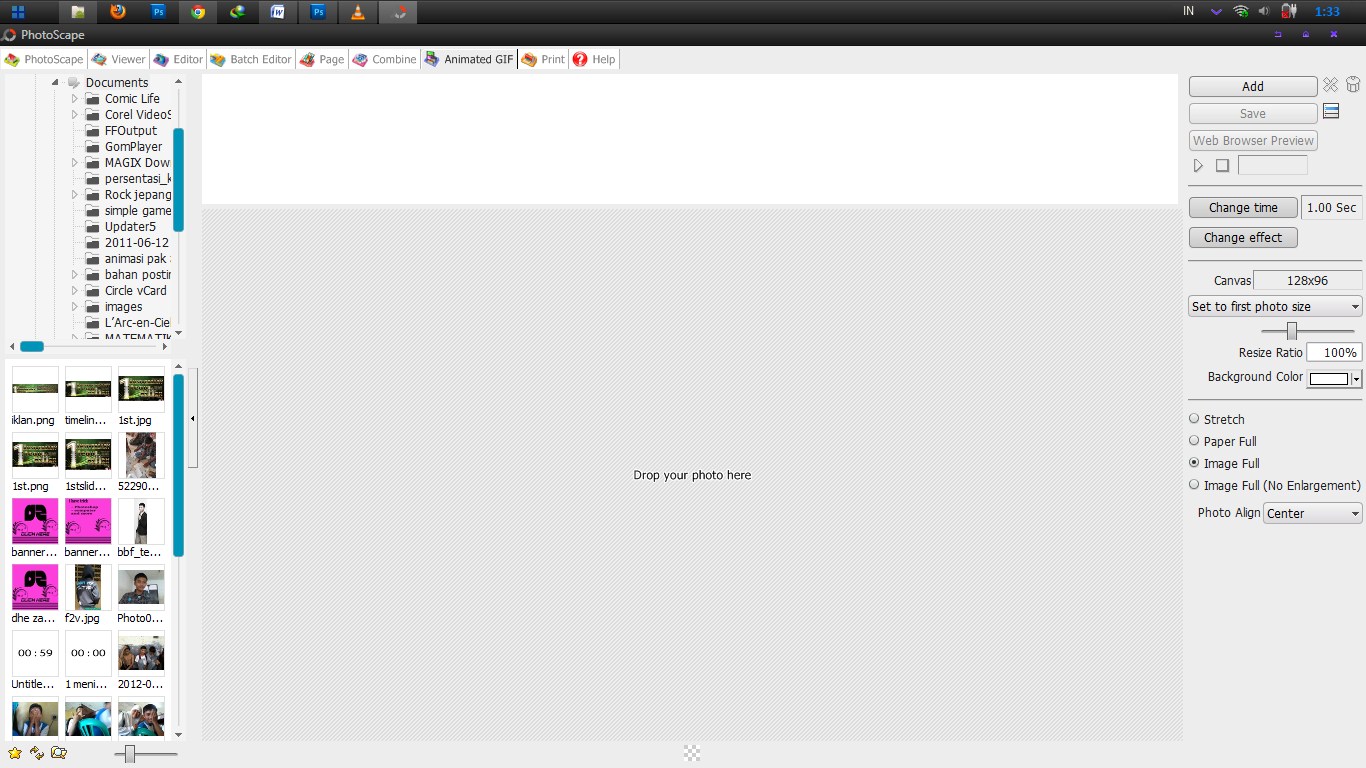This screenshot has height=768, width=1366.
Task: Switch to the PhotoScape home tab
Action: [x=44, y=59]
